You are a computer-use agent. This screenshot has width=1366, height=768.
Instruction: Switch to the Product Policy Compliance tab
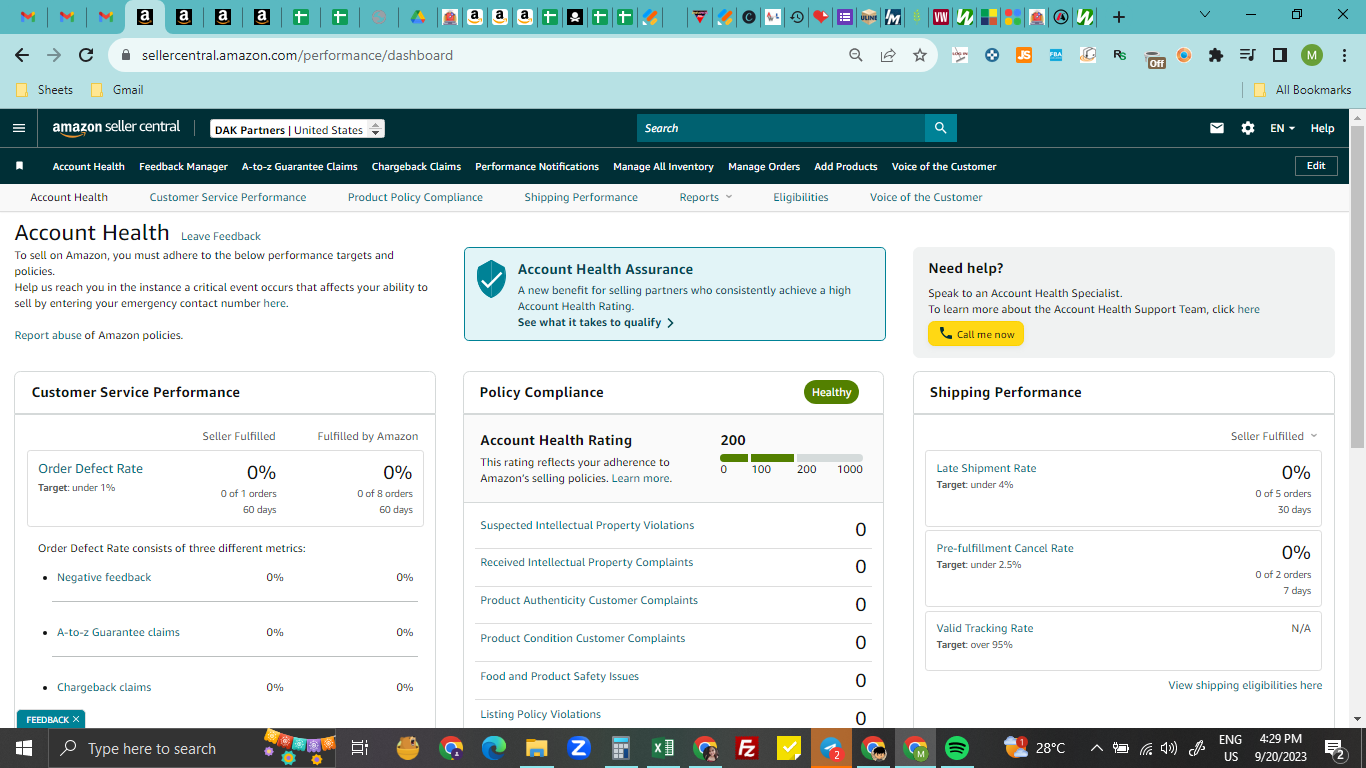[415, 197]
